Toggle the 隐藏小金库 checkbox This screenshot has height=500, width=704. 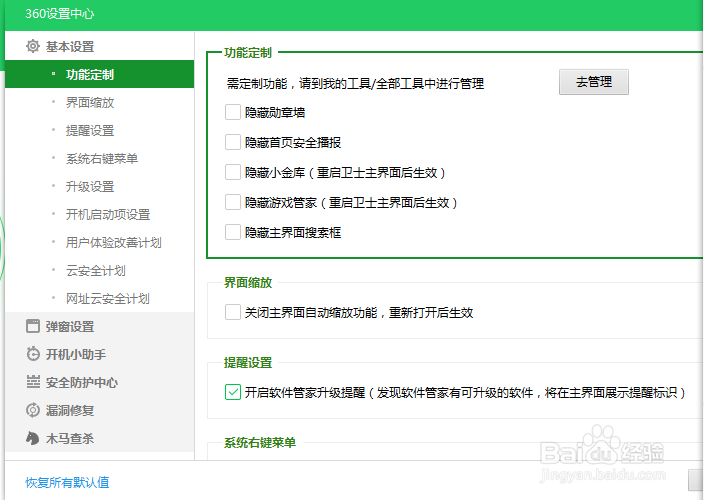point(233,172)
